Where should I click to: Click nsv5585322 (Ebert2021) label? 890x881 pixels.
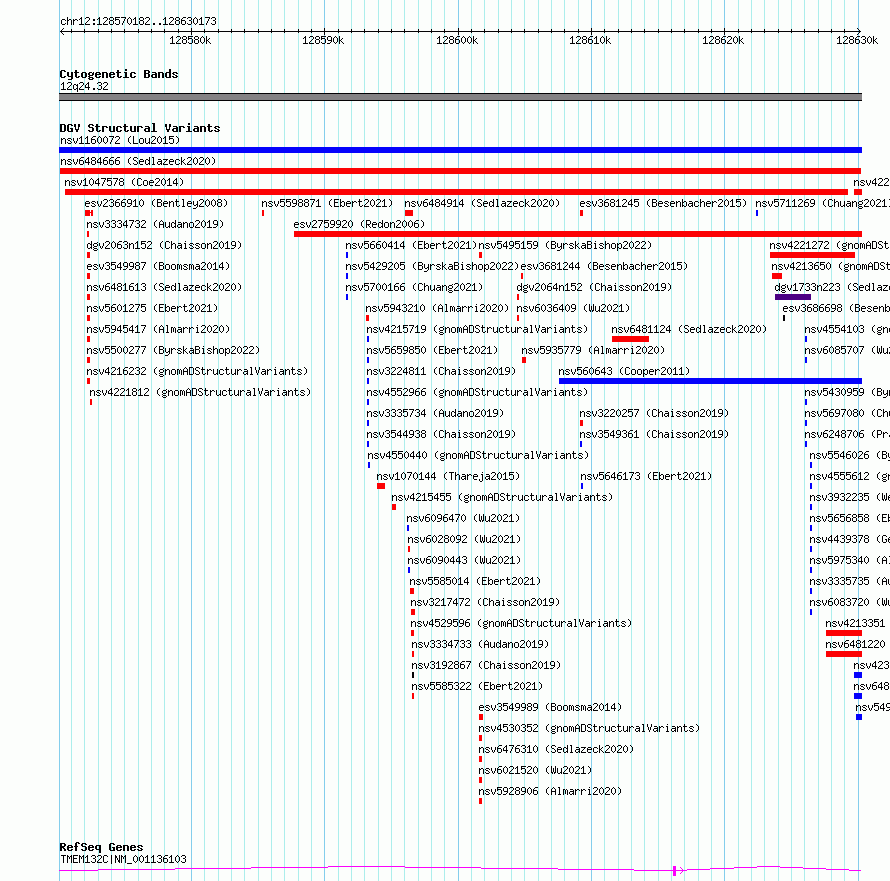click(x=477, y=686)
